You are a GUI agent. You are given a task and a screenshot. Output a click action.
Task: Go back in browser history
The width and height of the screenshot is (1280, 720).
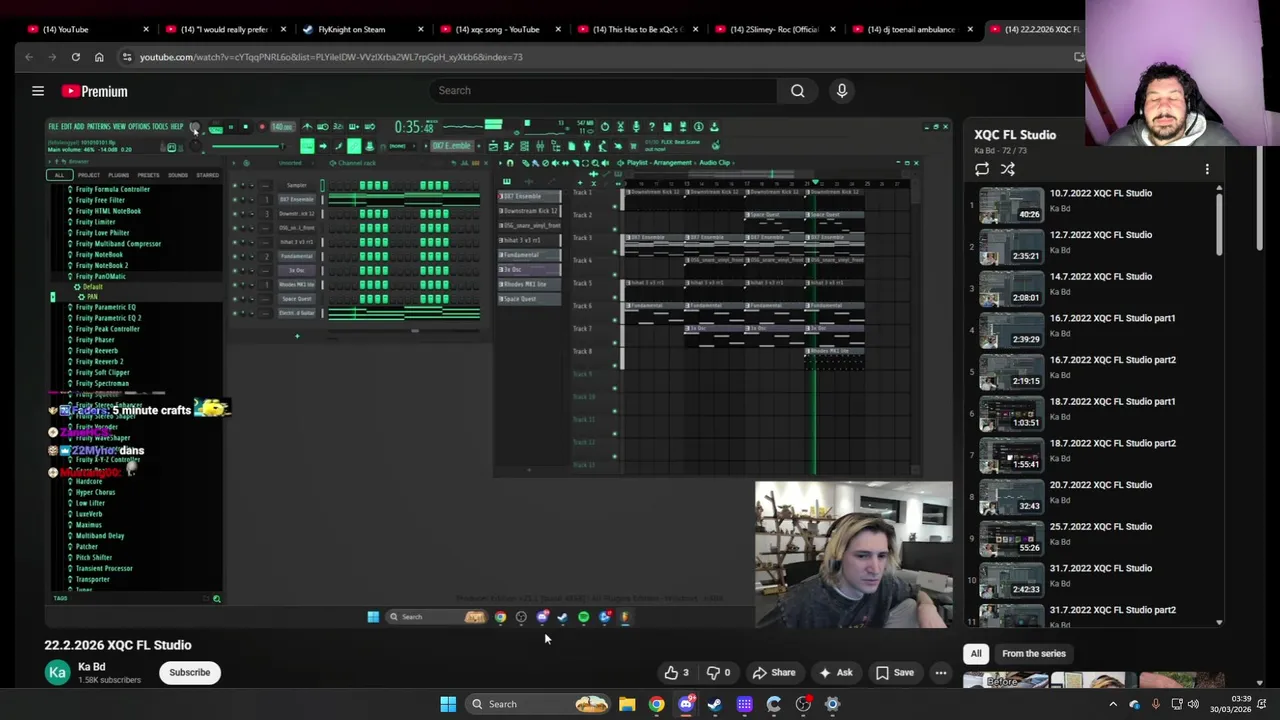coord(29,57)
